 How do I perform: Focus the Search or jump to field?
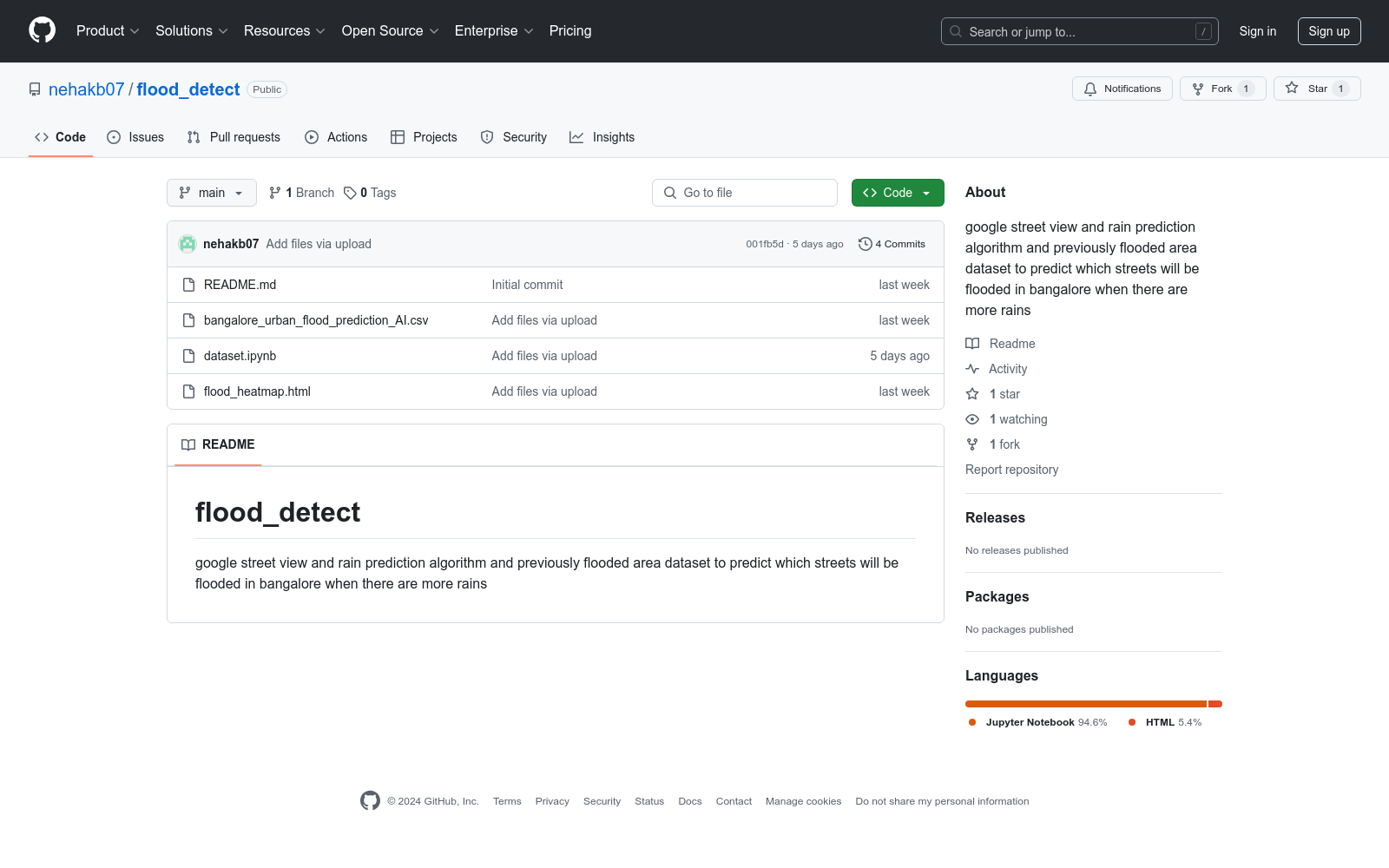click(1080, 31)
